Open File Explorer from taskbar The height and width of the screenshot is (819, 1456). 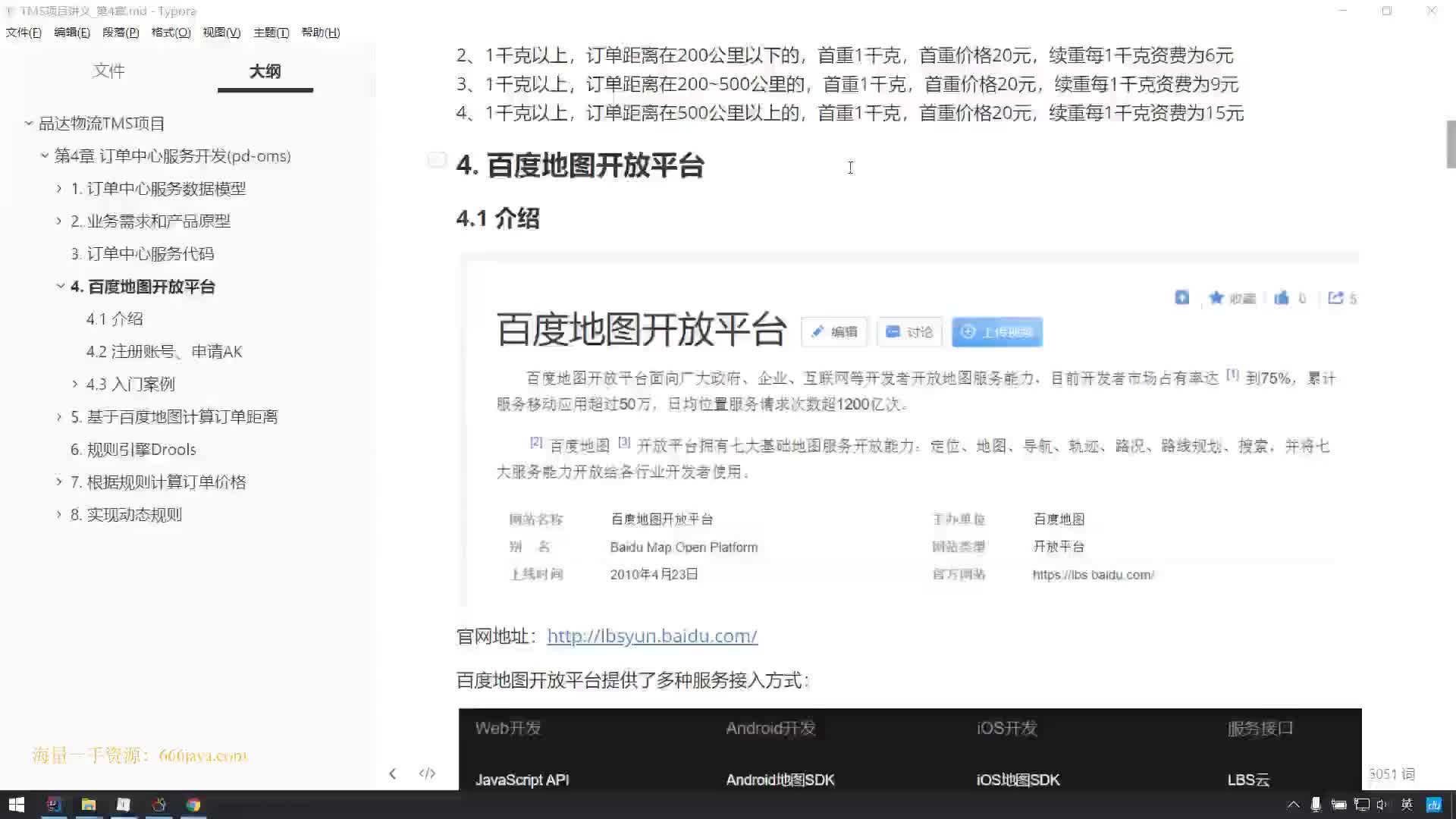click(x=89, y=805)
